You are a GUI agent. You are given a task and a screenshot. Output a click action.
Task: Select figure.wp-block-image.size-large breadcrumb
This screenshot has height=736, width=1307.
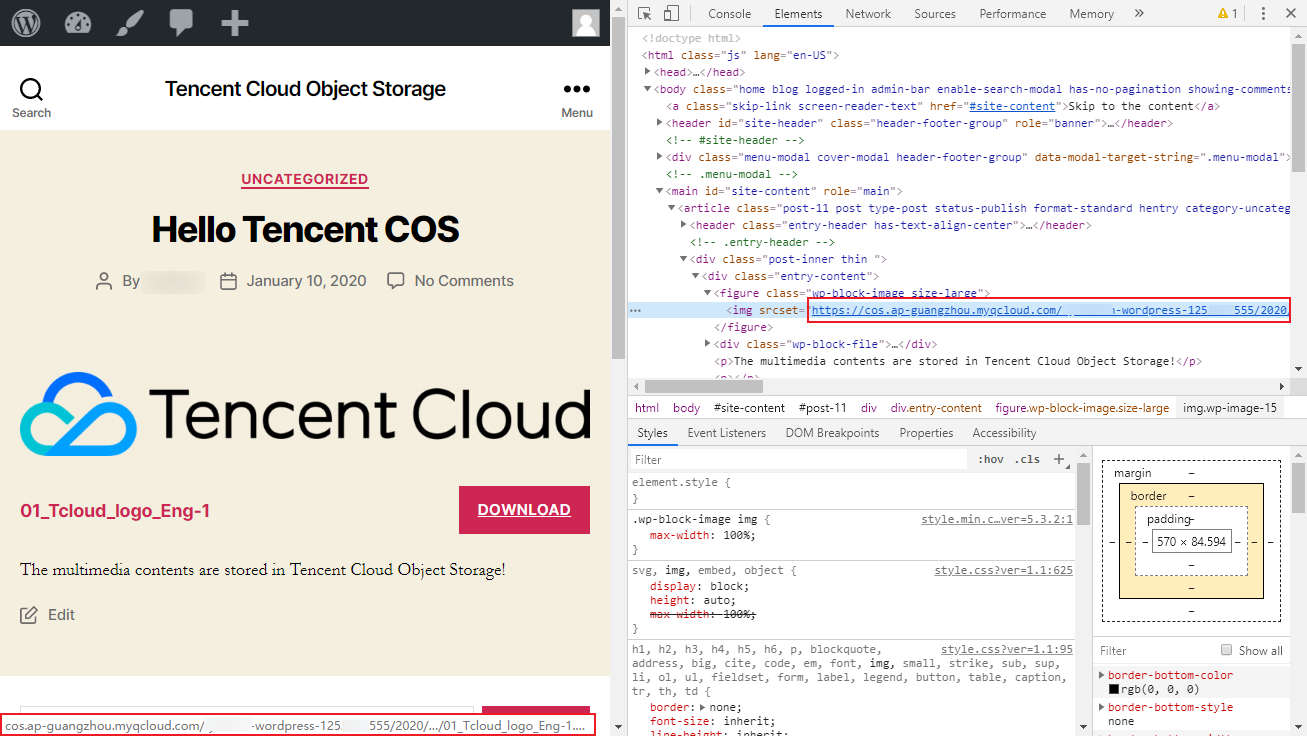tap(1082, 408)
